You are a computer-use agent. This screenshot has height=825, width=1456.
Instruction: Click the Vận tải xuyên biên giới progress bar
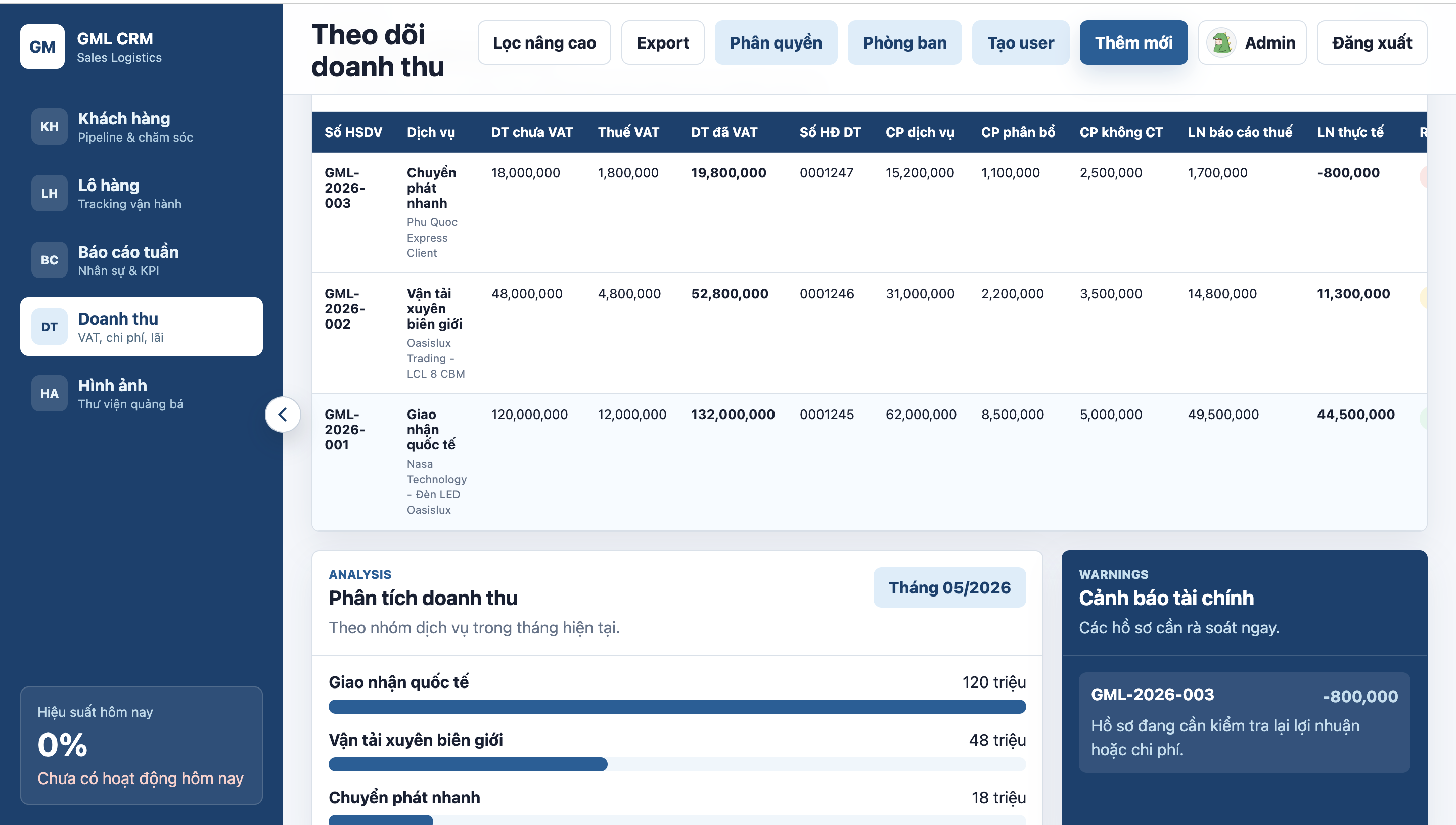tap(677, 764)
